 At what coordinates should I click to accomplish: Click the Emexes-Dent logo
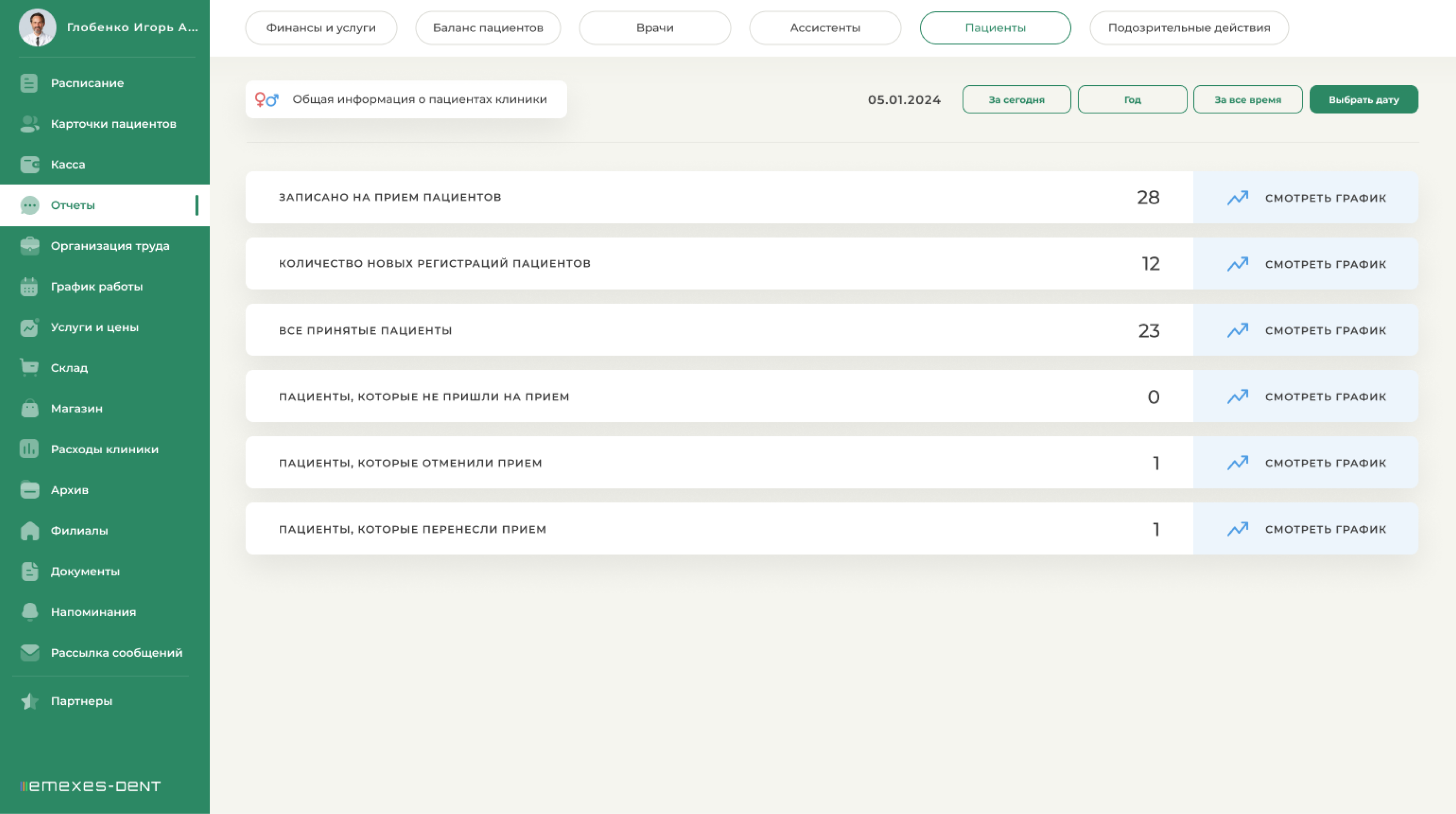click(x=90, y=786)
